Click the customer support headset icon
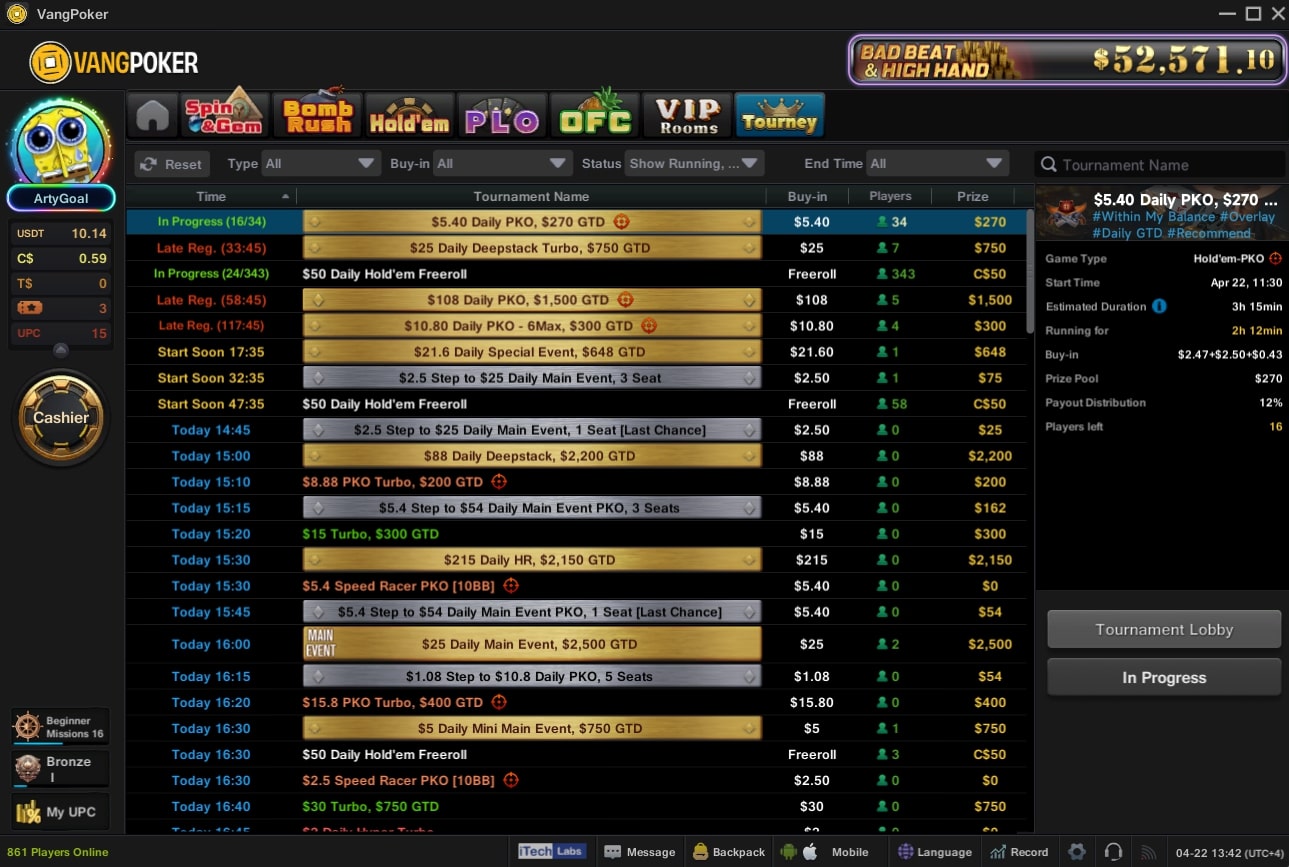The height and width of the screenshot is (867, 1289). [1112, 852]
